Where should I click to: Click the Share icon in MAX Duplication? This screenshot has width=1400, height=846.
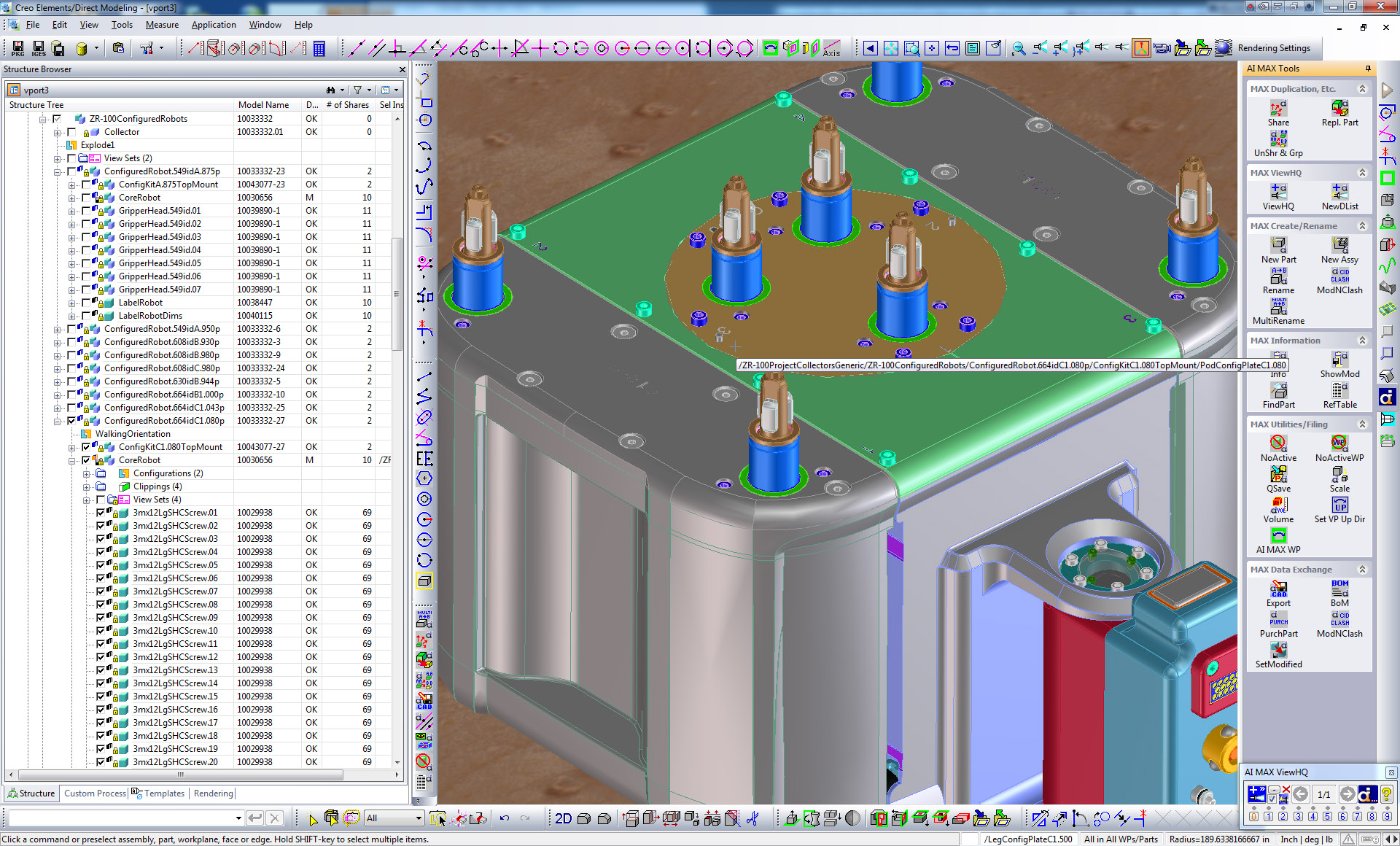tap(1277, 109)
